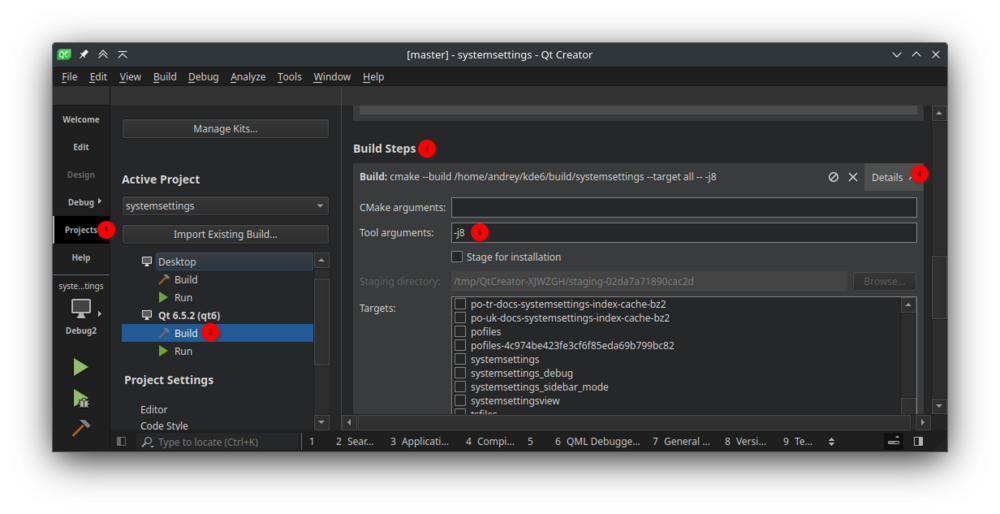Switch to the Welcome mode tab
The width and height of the screenshot is (1000, 514).
tap(81, 120)
